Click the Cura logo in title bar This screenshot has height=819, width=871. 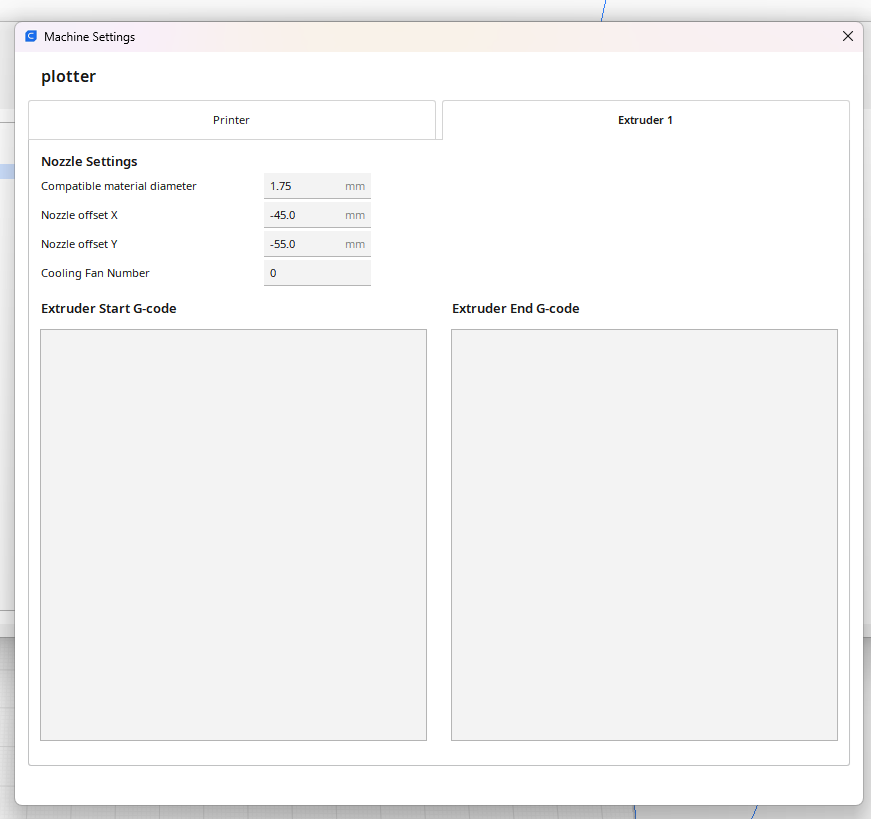[x=31, y=37]
